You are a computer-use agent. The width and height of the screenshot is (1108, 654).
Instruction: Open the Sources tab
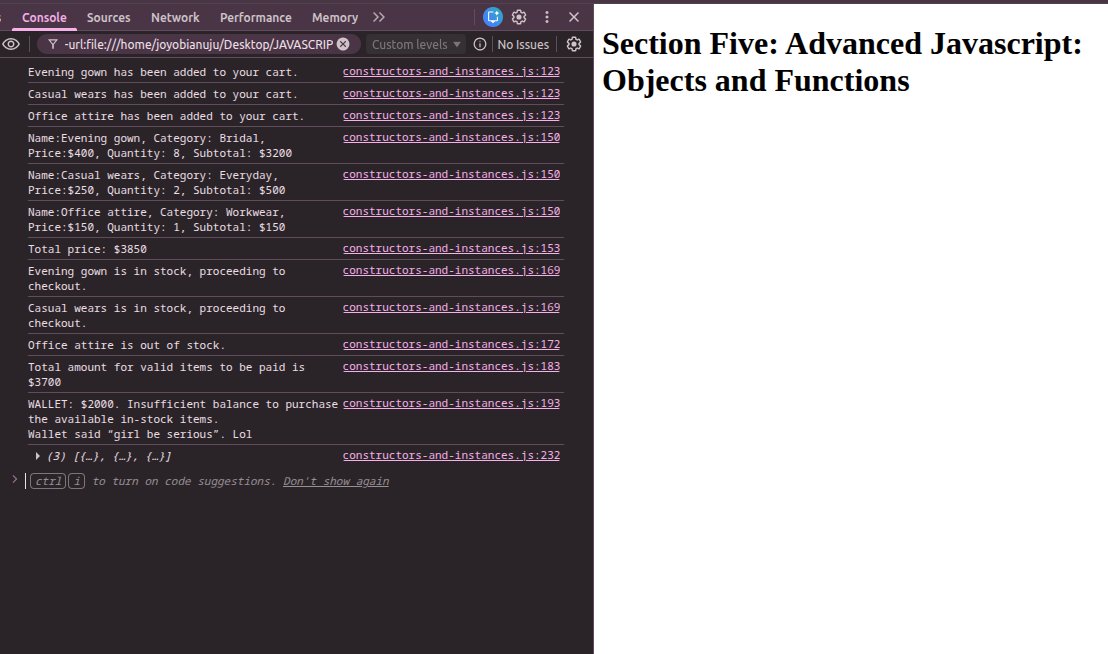108,18
